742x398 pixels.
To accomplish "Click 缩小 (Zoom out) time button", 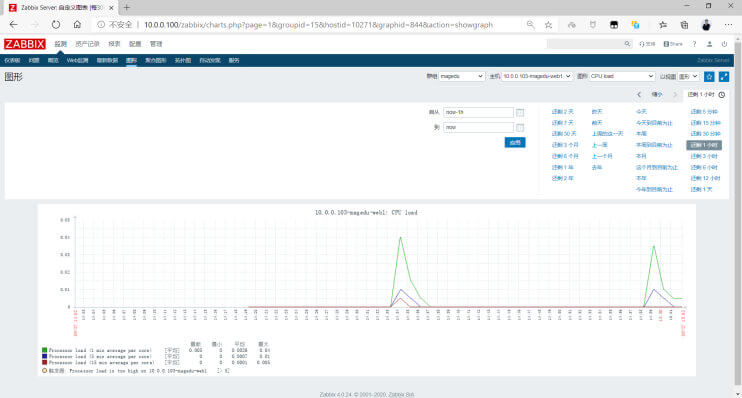I will click(x=657, y=95).
